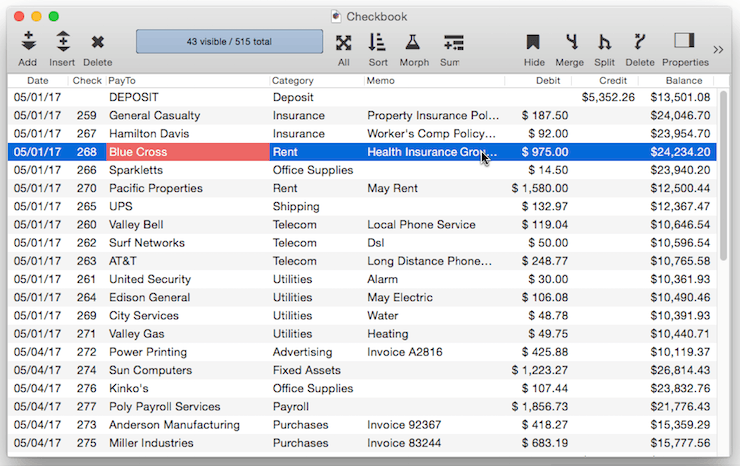Click the Morph flask icon
This screenshot has width=740, height=466.
coord(413,42)
